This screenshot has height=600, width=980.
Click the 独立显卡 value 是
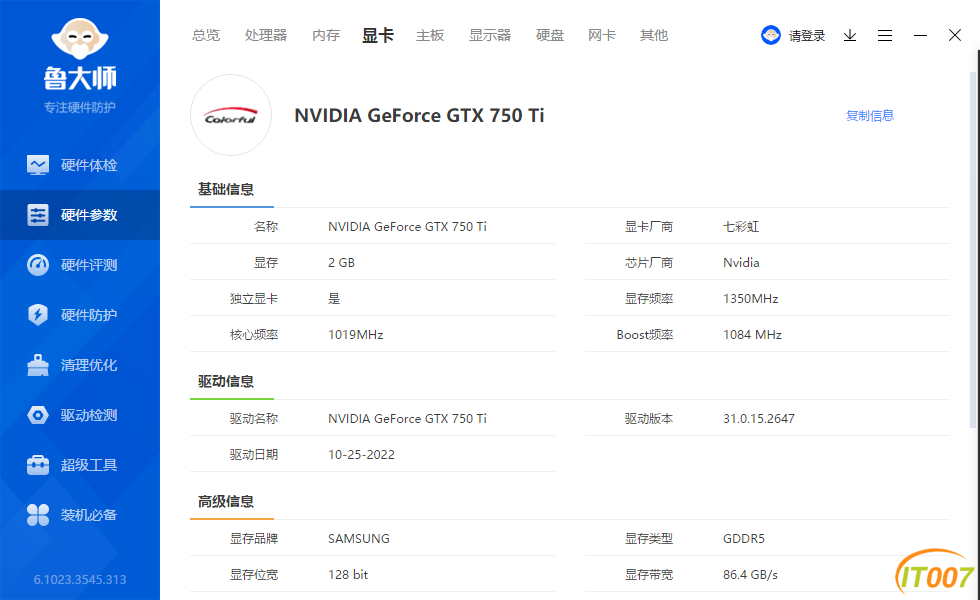334,299
